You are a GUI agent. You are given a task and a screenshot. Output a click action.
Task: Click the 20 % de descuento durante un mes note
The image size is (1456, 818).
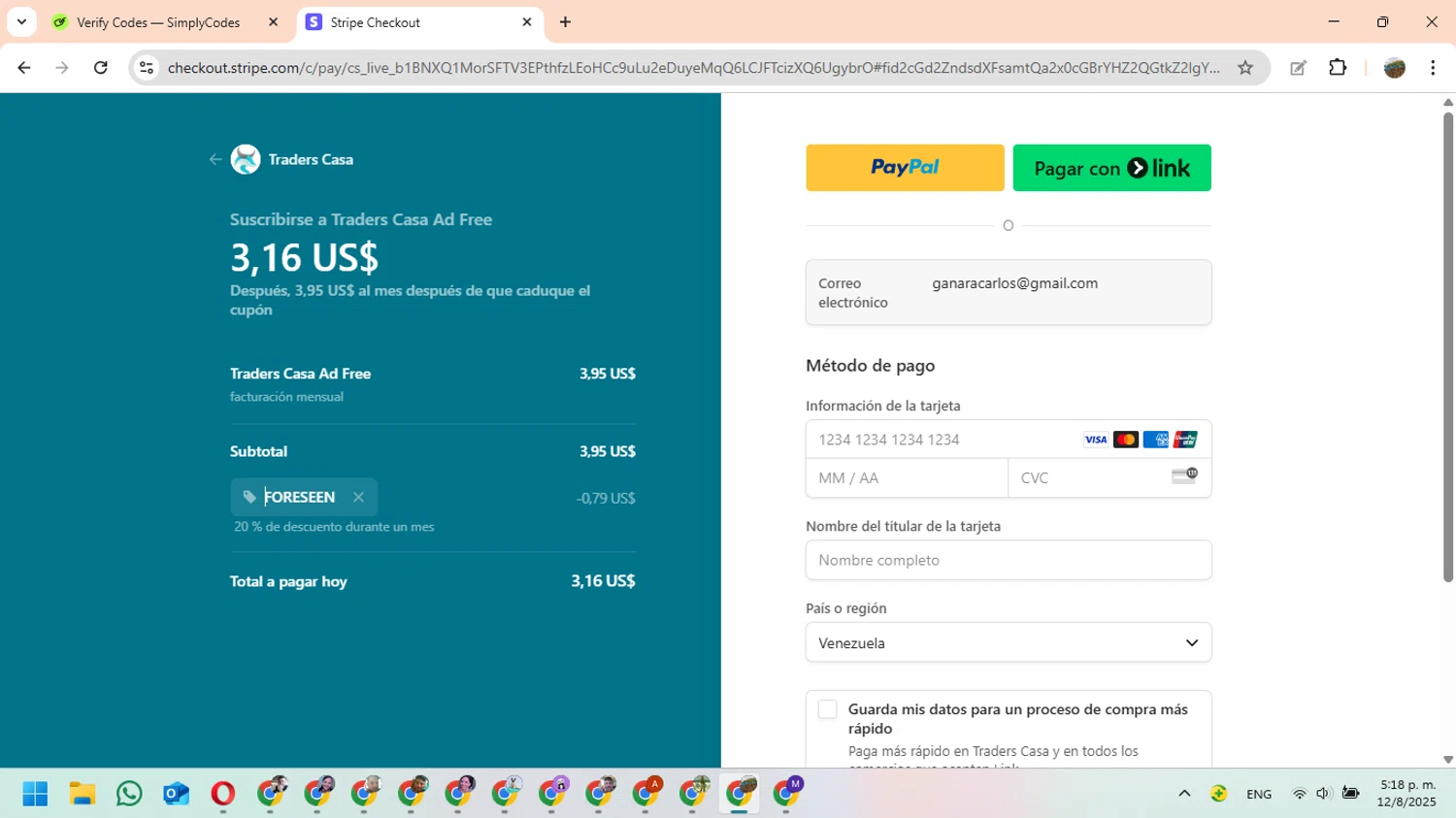[334, 527]
